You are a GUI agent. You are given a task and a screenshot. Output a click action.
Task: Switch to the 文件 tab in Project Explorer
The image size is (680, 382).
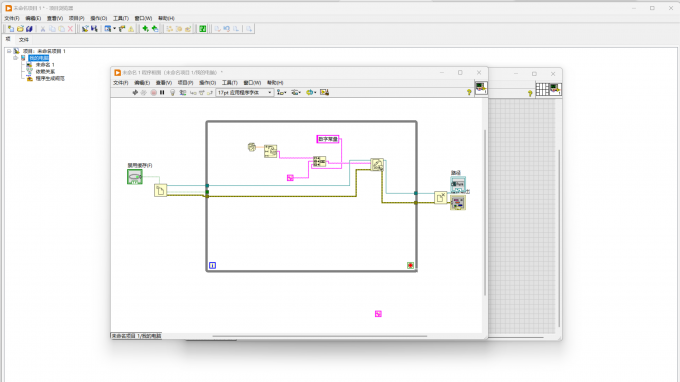[x=23, y=39]
